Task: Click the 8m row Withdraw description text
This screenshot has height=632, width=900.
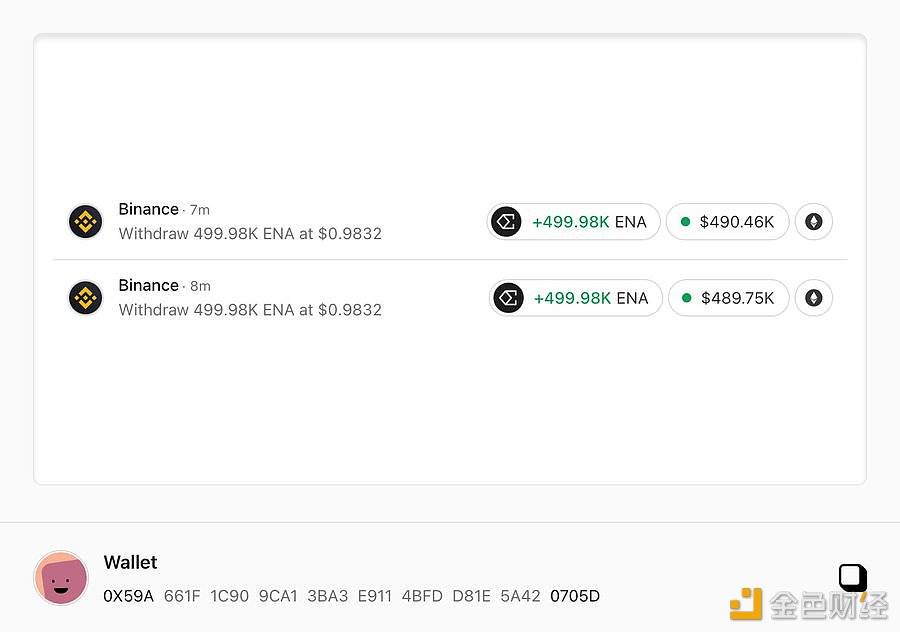Action: click(250, 310)
